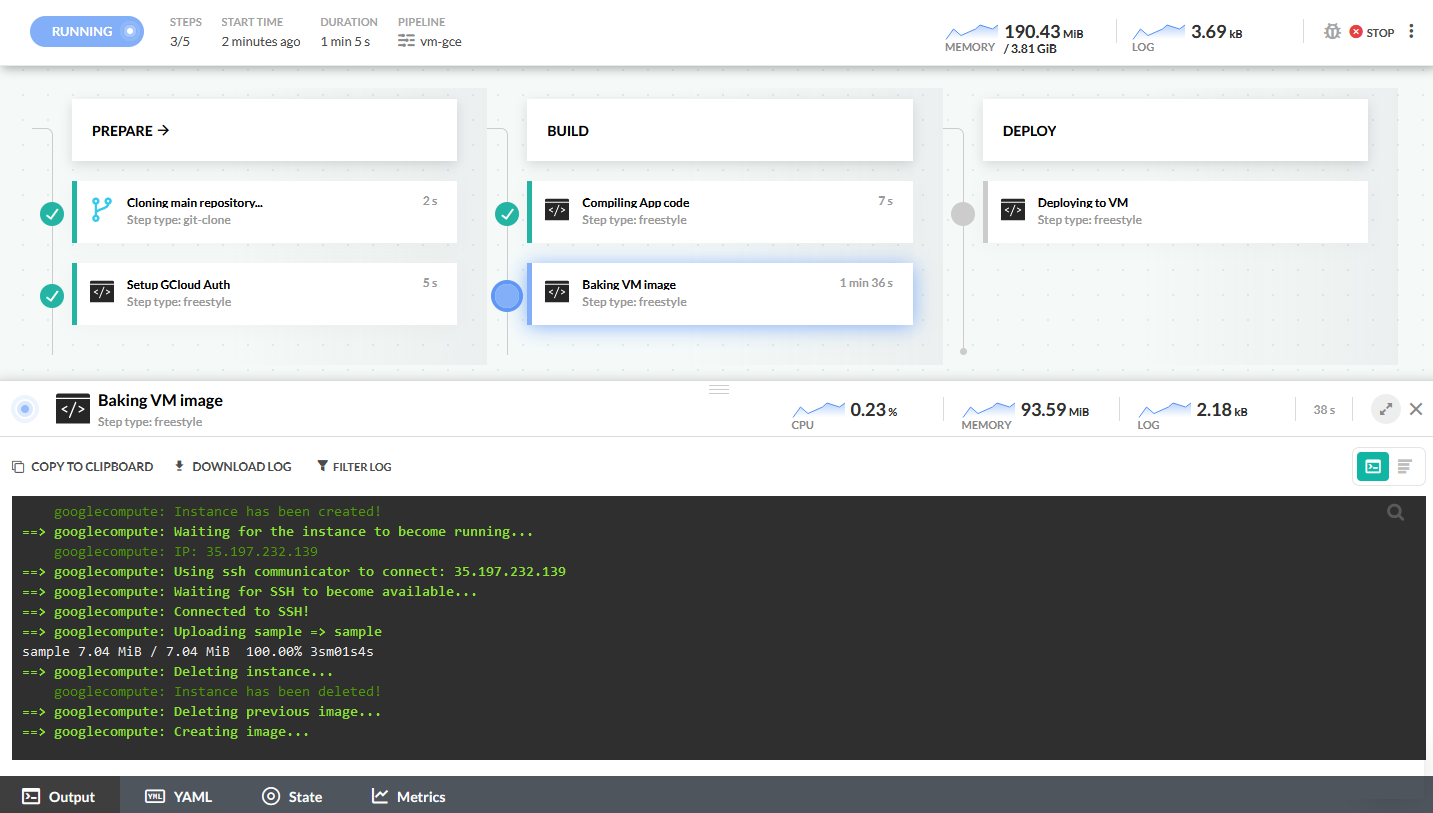
Task: Download the step log
Action: pos(233,466)
